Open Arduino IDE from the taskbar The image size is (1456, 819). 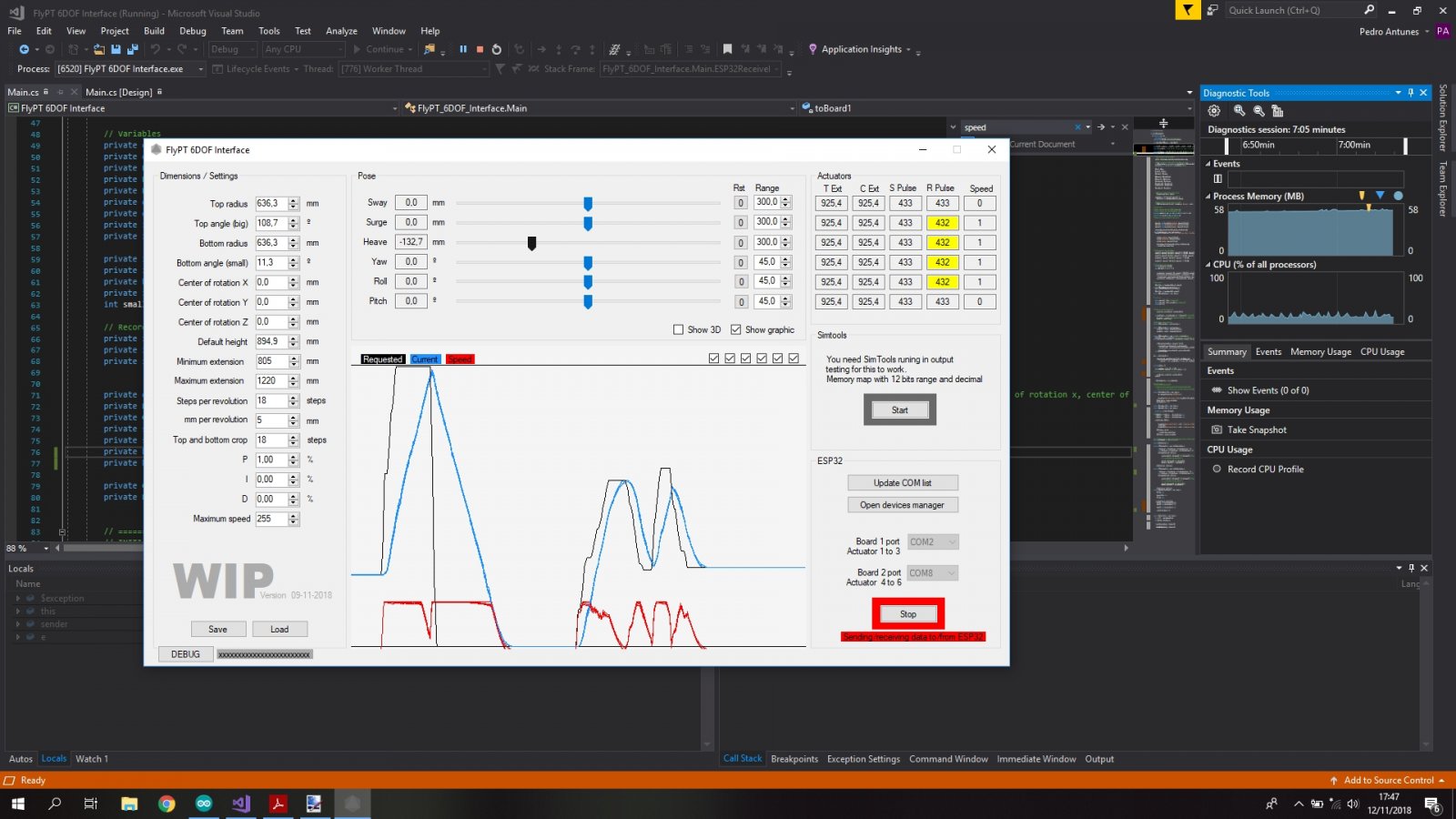[x=204, y=804]
